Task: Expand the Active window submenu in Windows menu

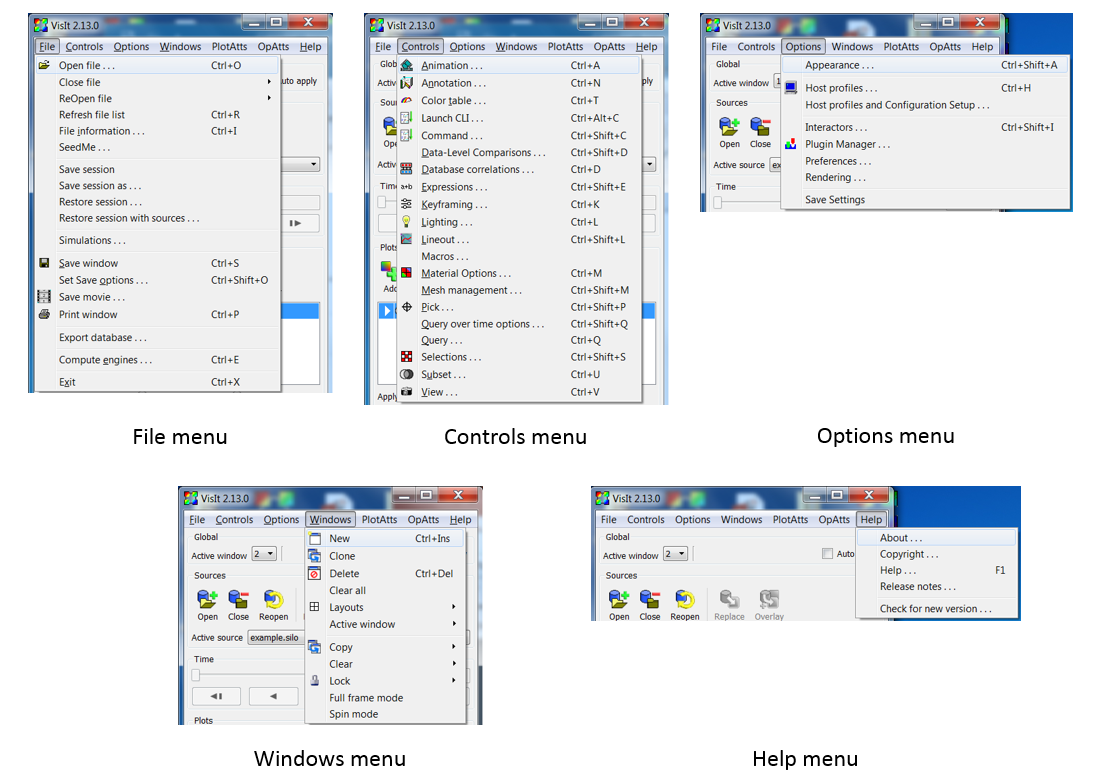Action: (x=454, y=624)
